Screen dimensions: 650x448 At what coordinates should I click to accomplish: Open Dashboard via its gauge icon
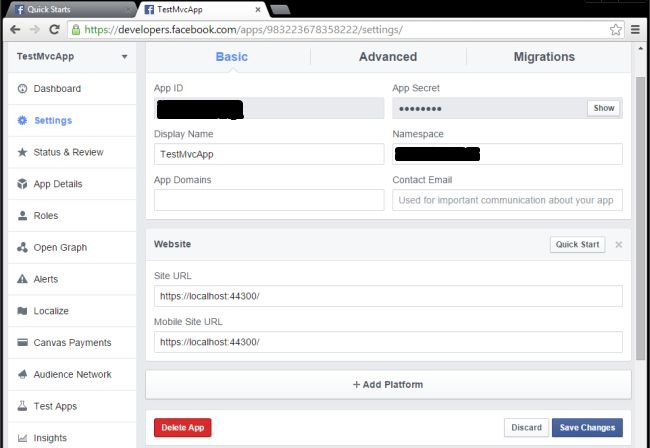(22, 88)
